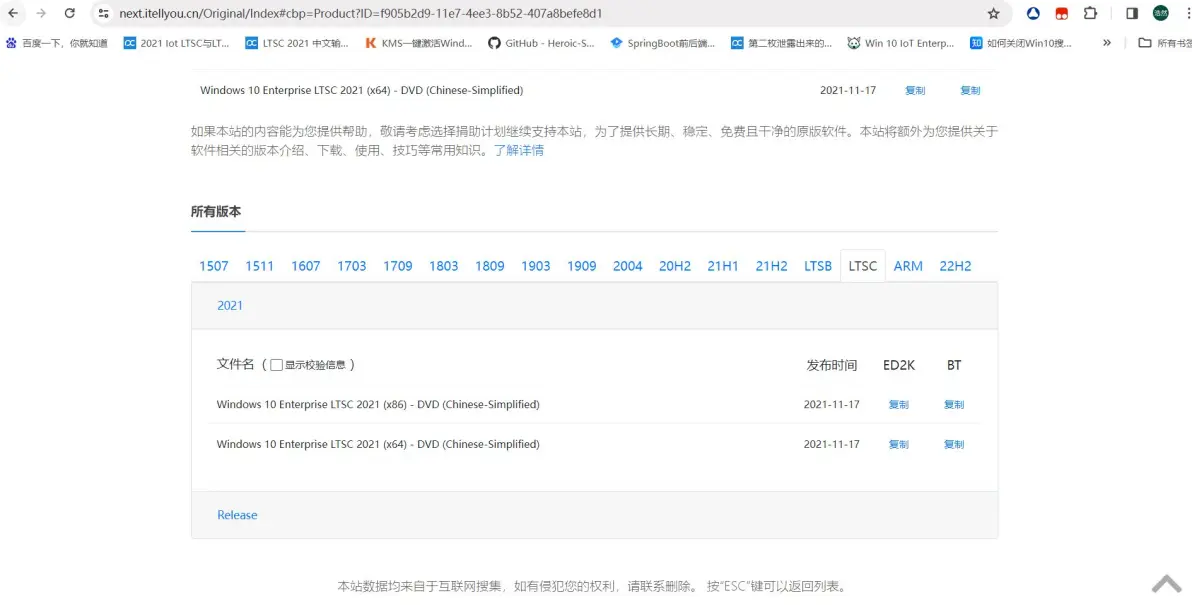Click the 2021-11-17 date in x86 row
The image size is (1192, 605).
point(832,404)
